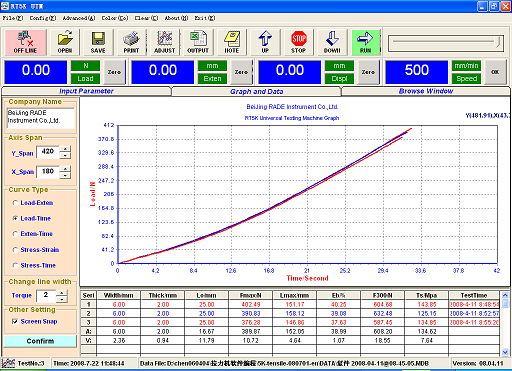Open a data file with OPEN

point(65,42)
